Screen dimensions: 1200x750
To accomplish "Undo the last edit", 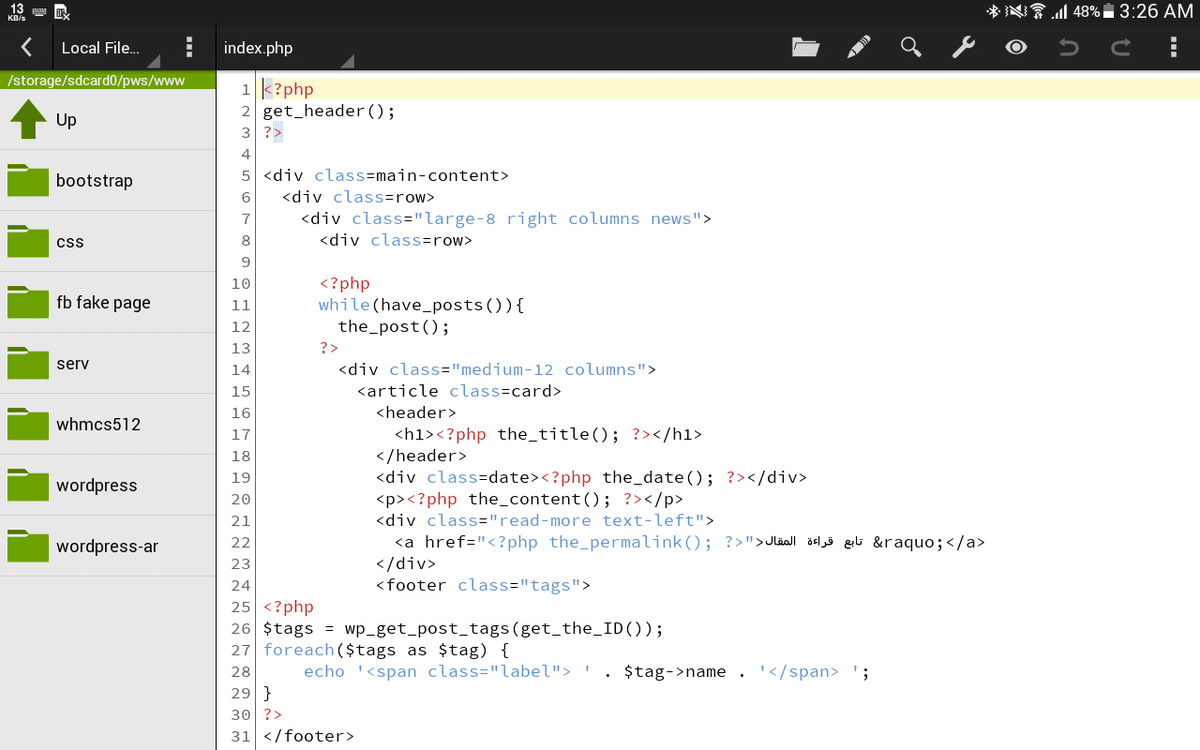I will (x=1069, y=47).
